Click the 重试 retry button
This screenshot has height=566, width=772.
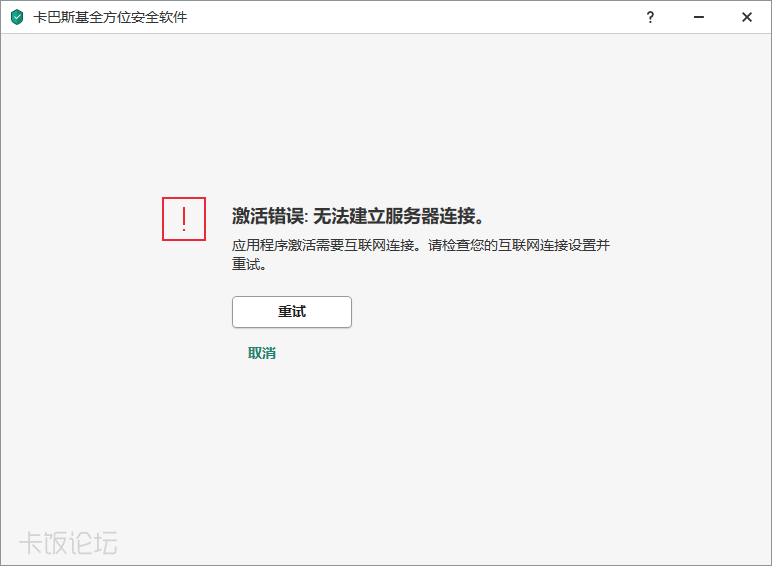(x=292, y=312)
